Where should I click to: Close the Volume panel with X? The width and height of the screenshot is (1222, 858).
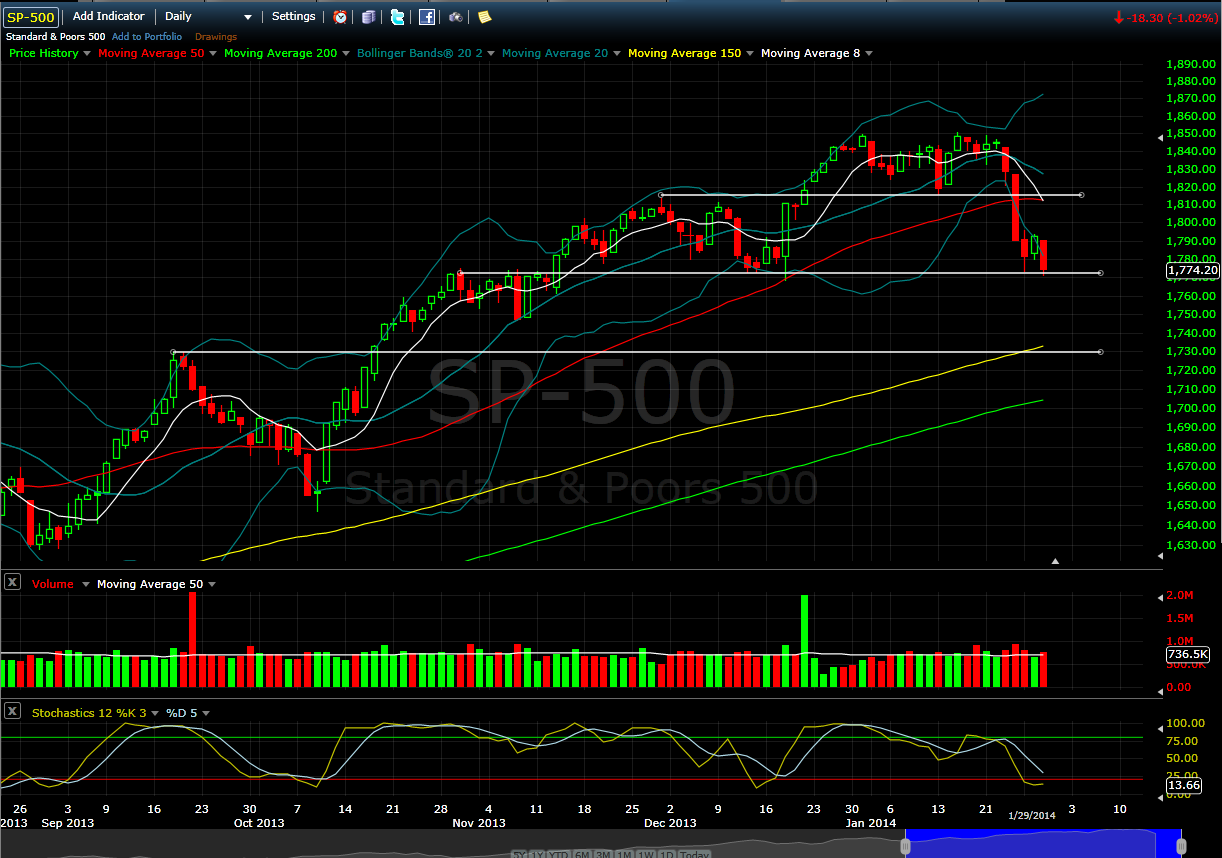(x=12, y=583)
